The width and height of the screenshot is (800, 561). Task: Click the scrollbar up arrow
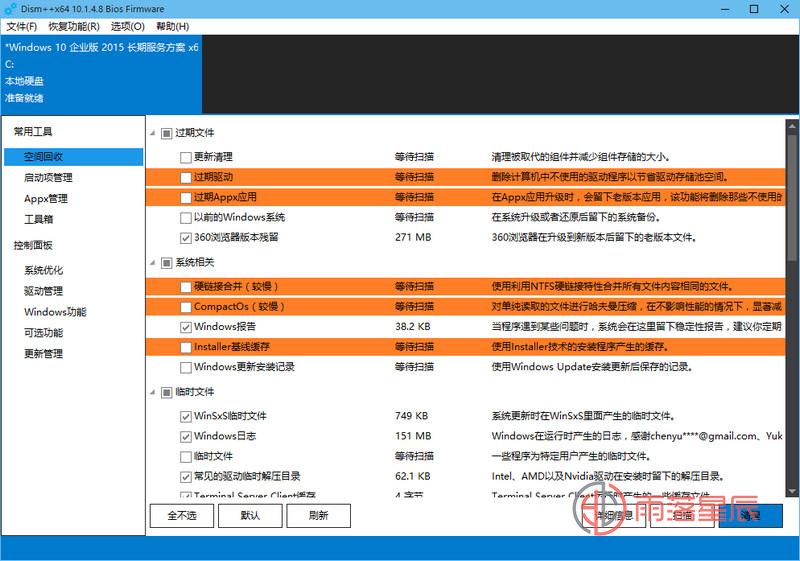(x=792, y=125)
